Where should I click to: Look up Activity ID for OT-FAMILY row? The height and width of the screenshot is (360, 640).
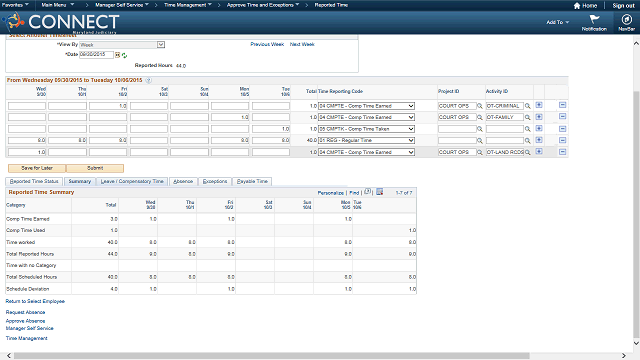[x=528, y=117]
